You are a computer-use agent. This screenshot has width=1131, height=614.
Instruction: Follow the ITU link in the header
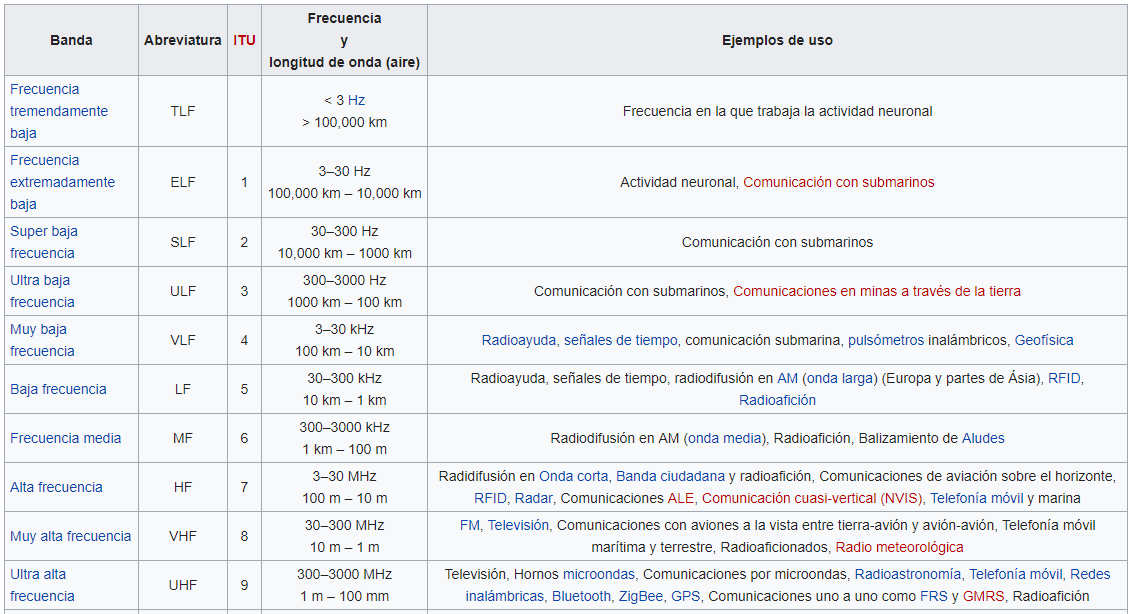243,40
